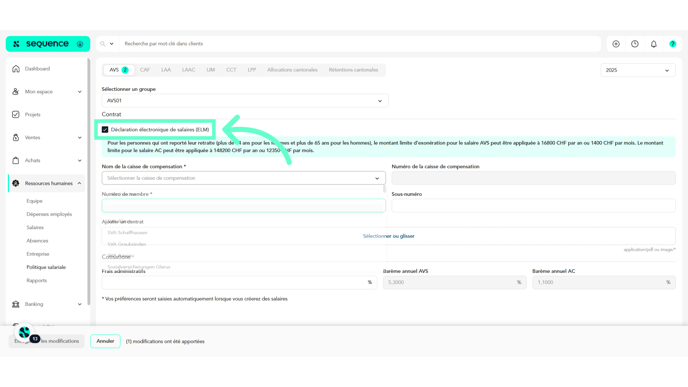The height and width of the screenshot is (387, 688).
Task: Click the Banking building icon
Action: (16, 304)
